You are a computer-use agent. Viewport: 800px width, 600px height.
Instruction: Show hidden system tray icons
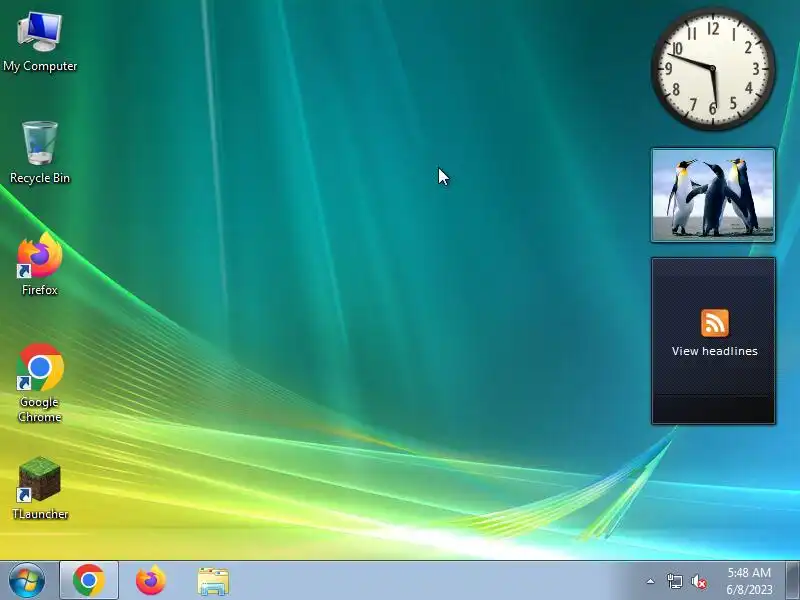(x=651, y=581)
